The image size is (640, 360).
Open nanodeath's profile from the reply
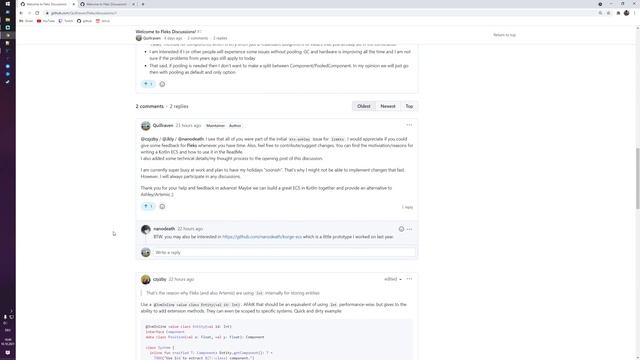164,229
